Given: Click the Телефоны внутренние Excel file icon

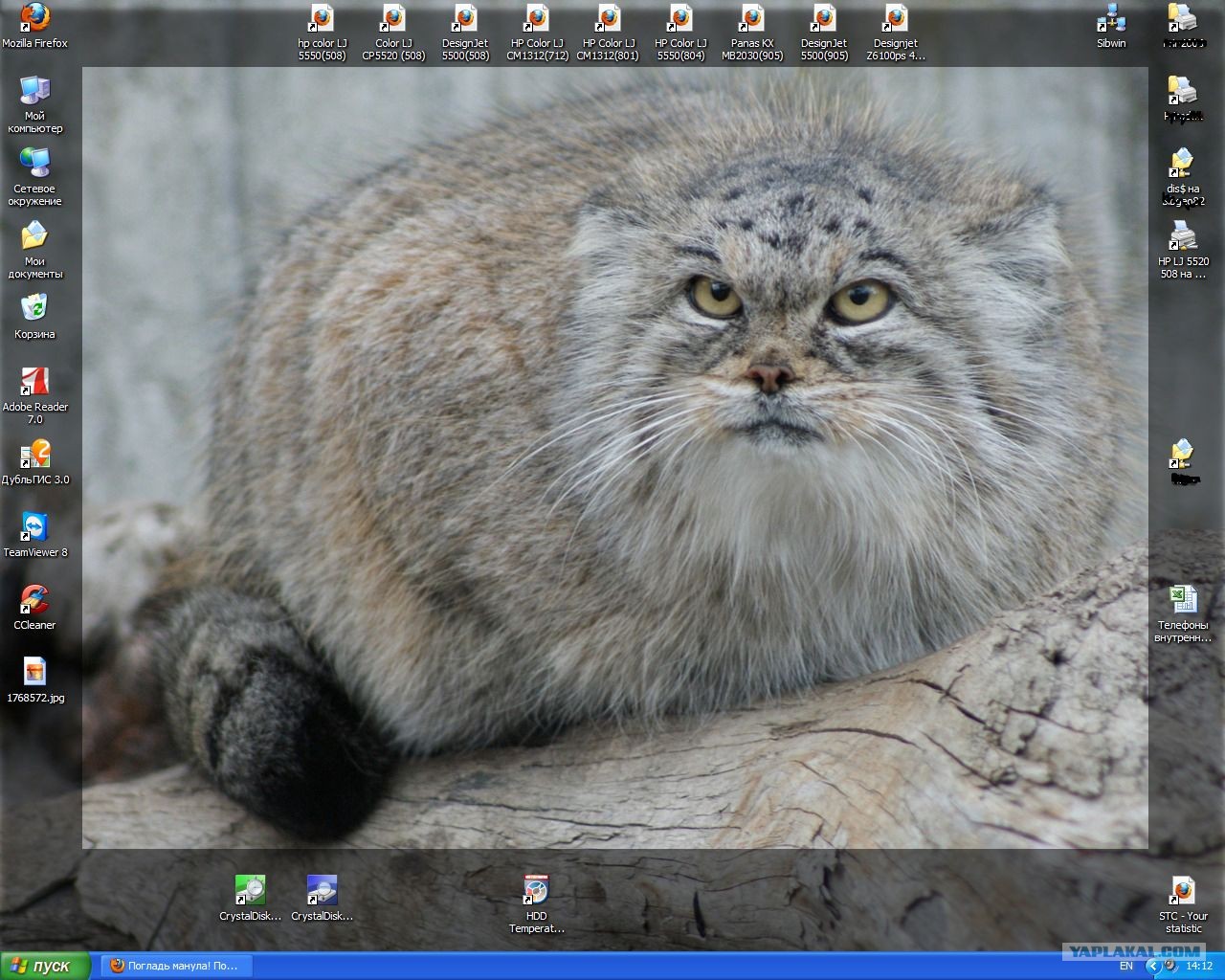Looking at the screenshot, I should pyautogui.click(x=1183, y=599).
